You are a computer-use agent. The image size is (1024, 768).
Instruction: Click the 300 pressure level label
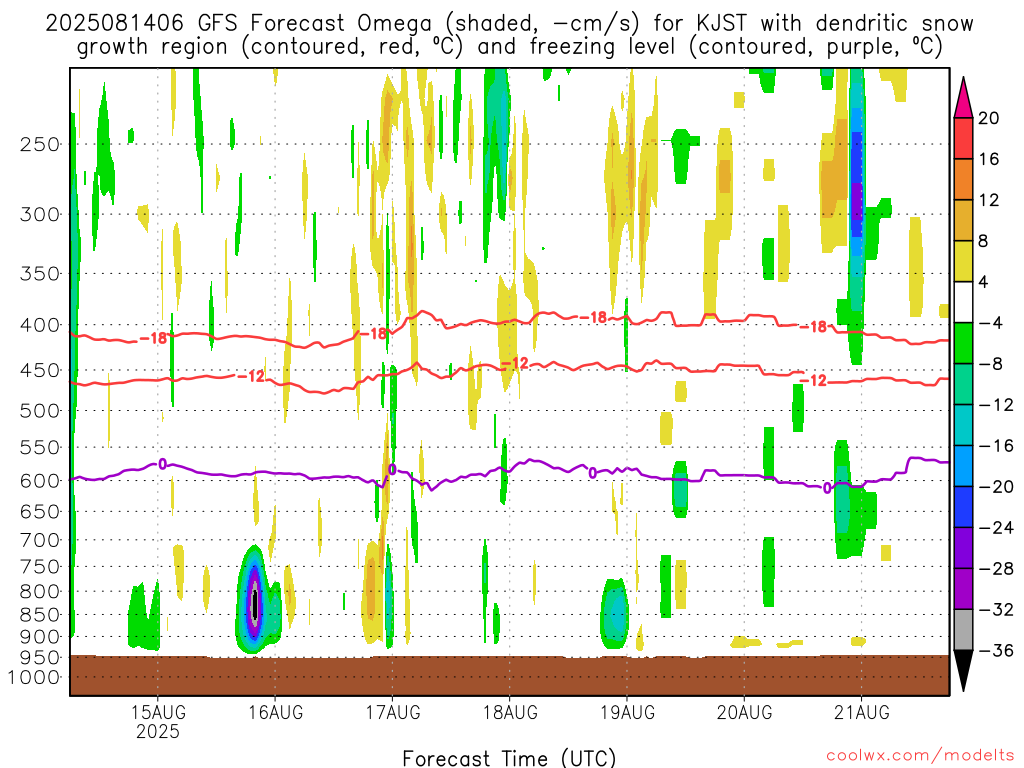[x=40, y=214]
